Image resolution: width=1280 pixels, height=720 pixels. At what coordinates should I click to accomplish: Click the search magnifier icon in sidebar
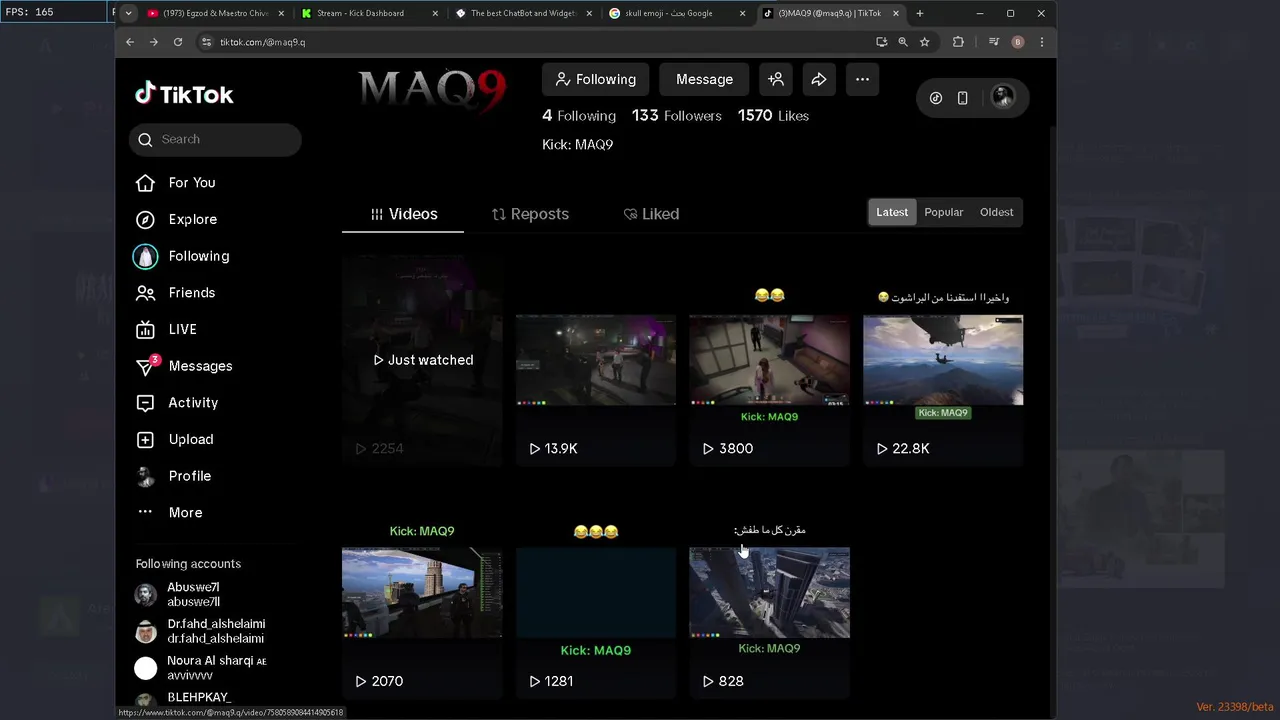click(x=146, y=139)
